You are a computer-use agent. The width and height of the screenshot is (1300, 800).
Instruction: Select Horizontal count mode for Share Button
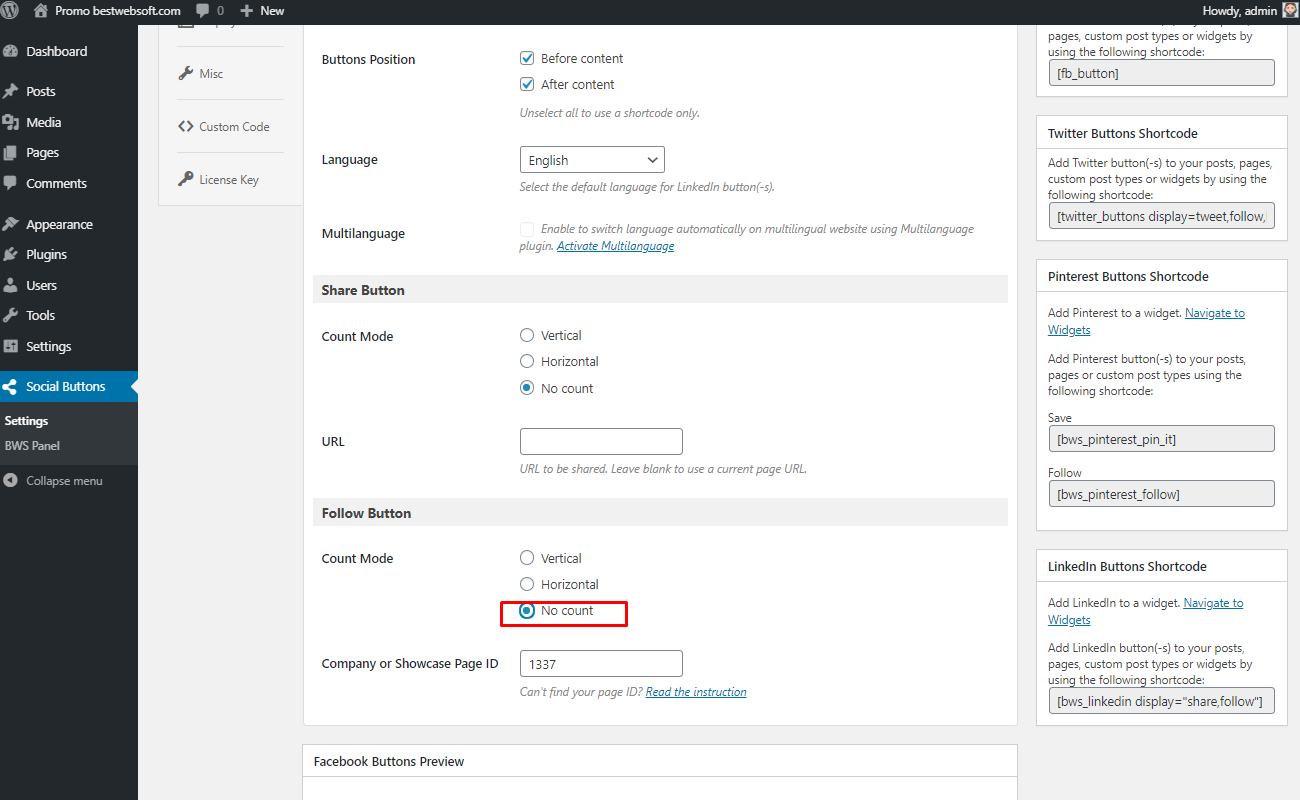click(527, 361)
